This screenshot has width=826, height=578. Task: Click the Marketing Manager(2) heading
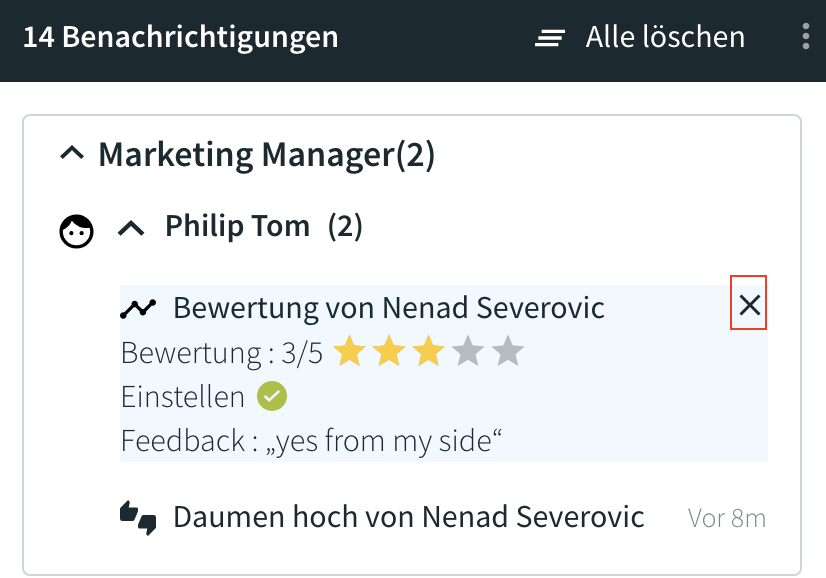point(267,155)
